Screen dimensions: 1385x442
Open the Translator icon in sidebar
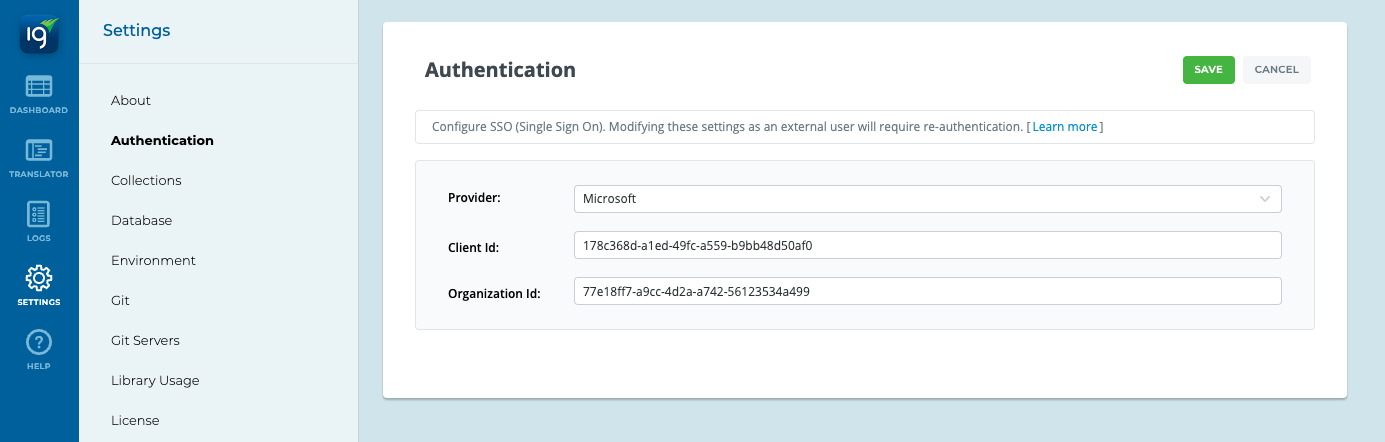39,152
